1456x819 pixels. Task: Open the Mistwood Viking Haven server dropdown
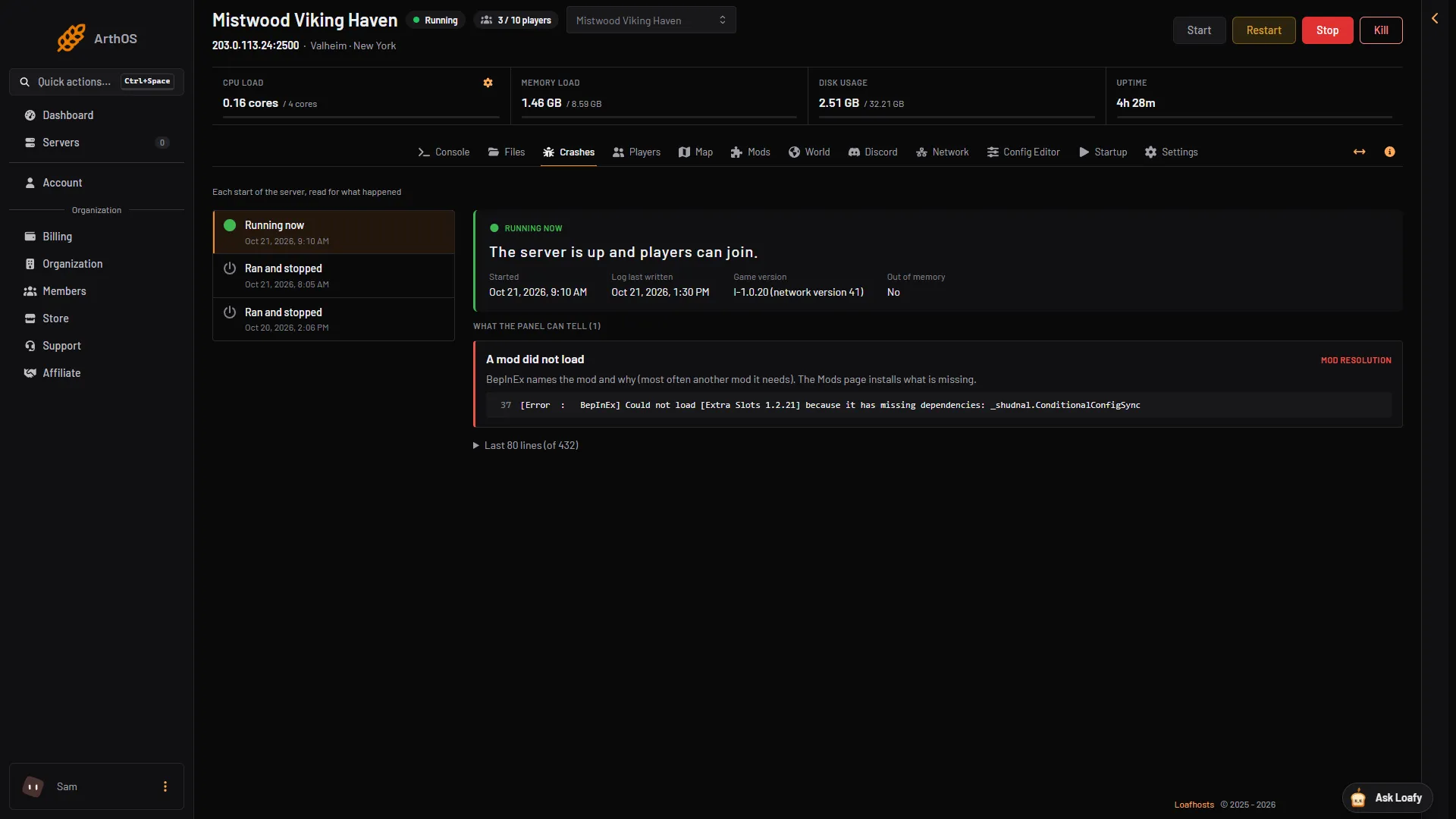pyautogui.click(x=651, y=20)
